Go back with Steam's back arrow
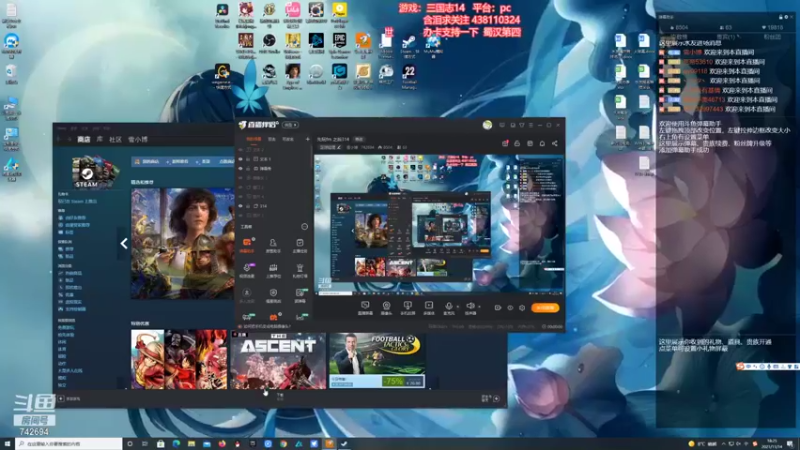Screen dimensions: 800x450 pyautogui.click(x=59, y=139)
